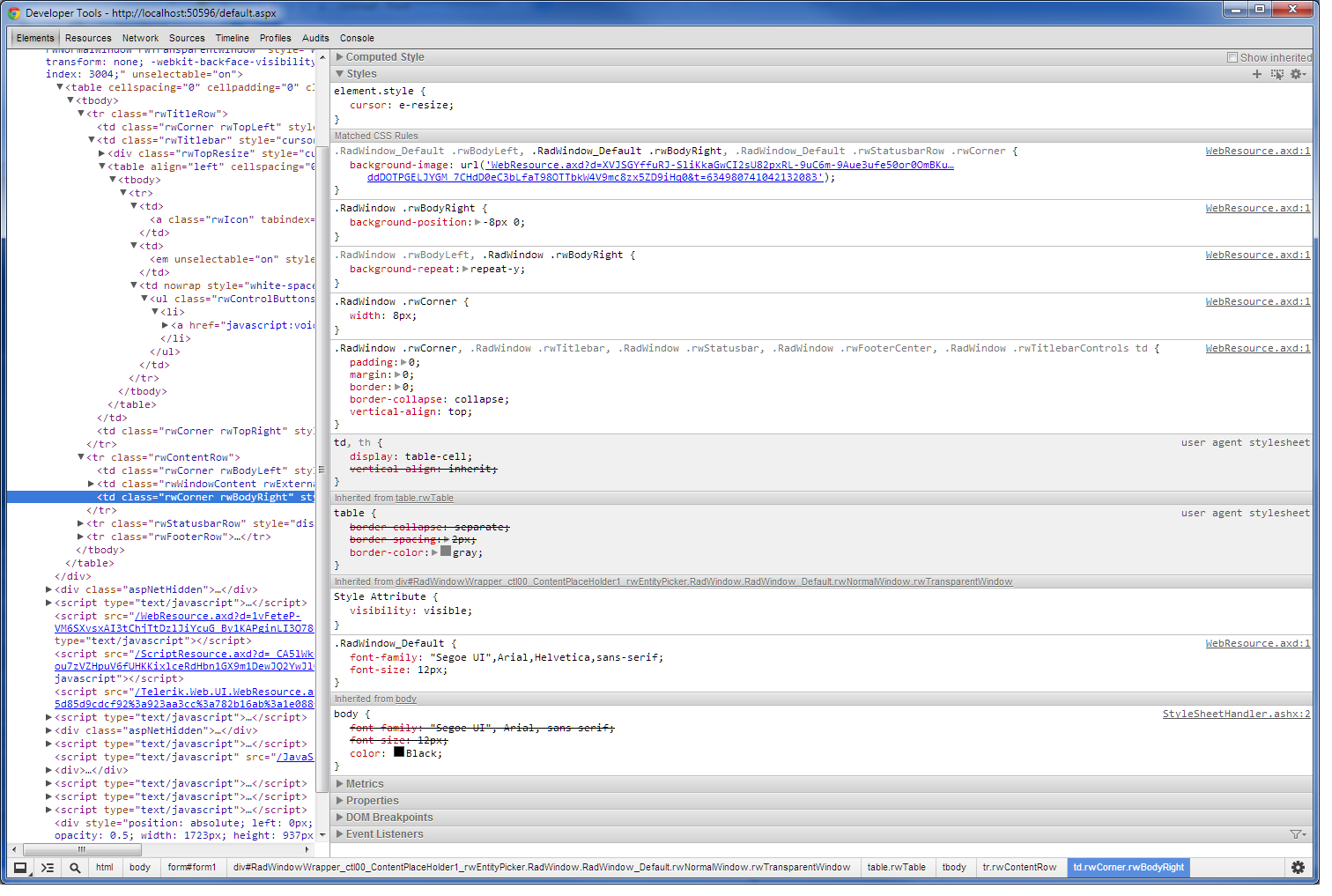The height and width of the screenshot is (896, 1332).
Task: Click the Event Listeners filter funnel icon
Action: 1297,834
